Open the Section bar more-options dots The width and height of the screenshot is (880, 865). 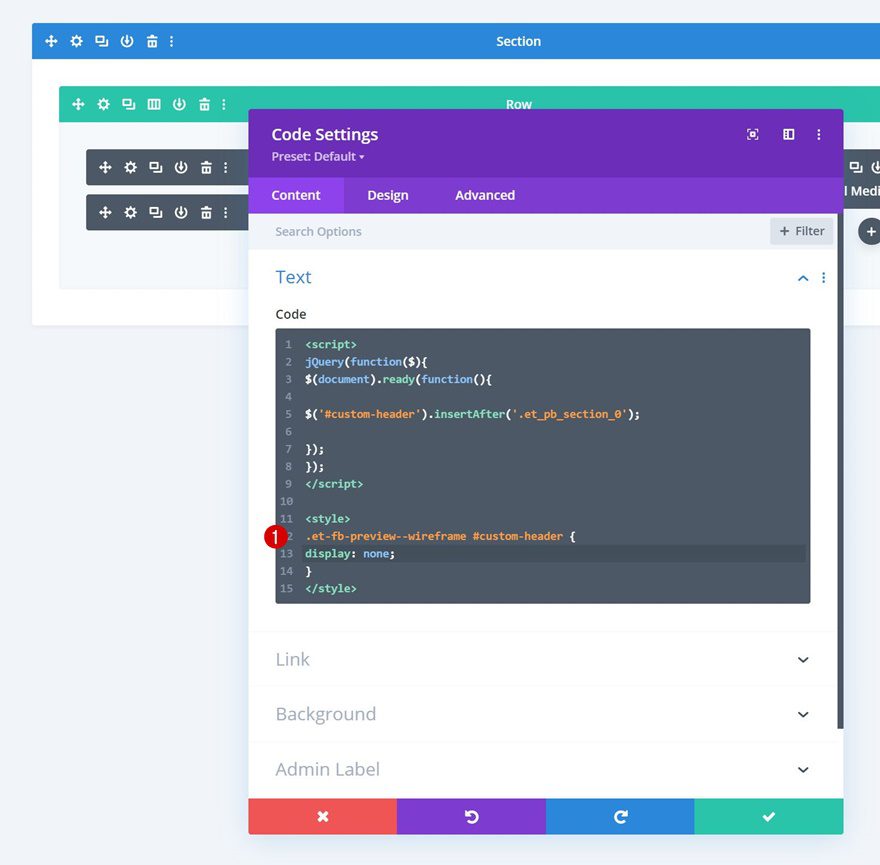tap(172, 41)
